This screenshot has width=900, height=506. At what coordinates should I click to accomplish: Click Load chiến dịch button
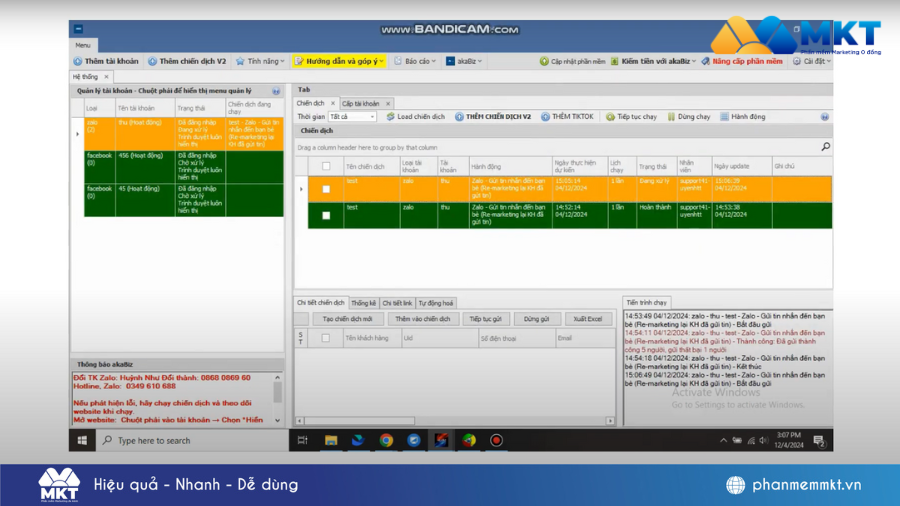416,116
